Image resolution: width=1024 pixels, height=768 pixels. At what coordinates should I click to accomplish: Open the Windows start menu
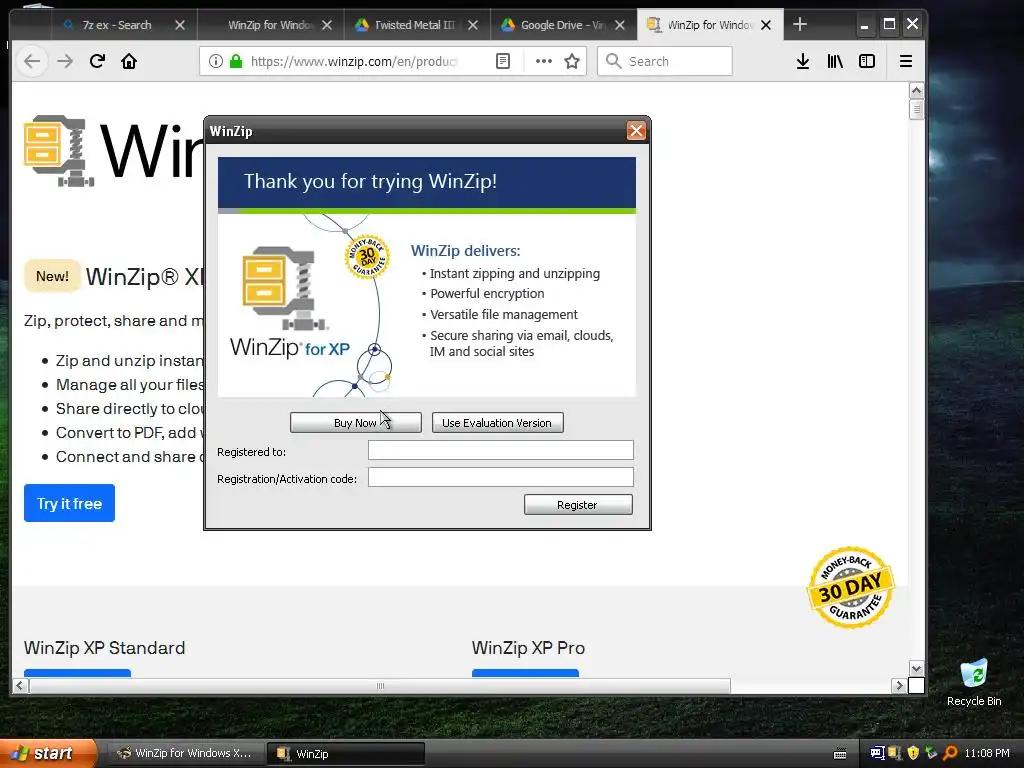(x=48, y=753)
